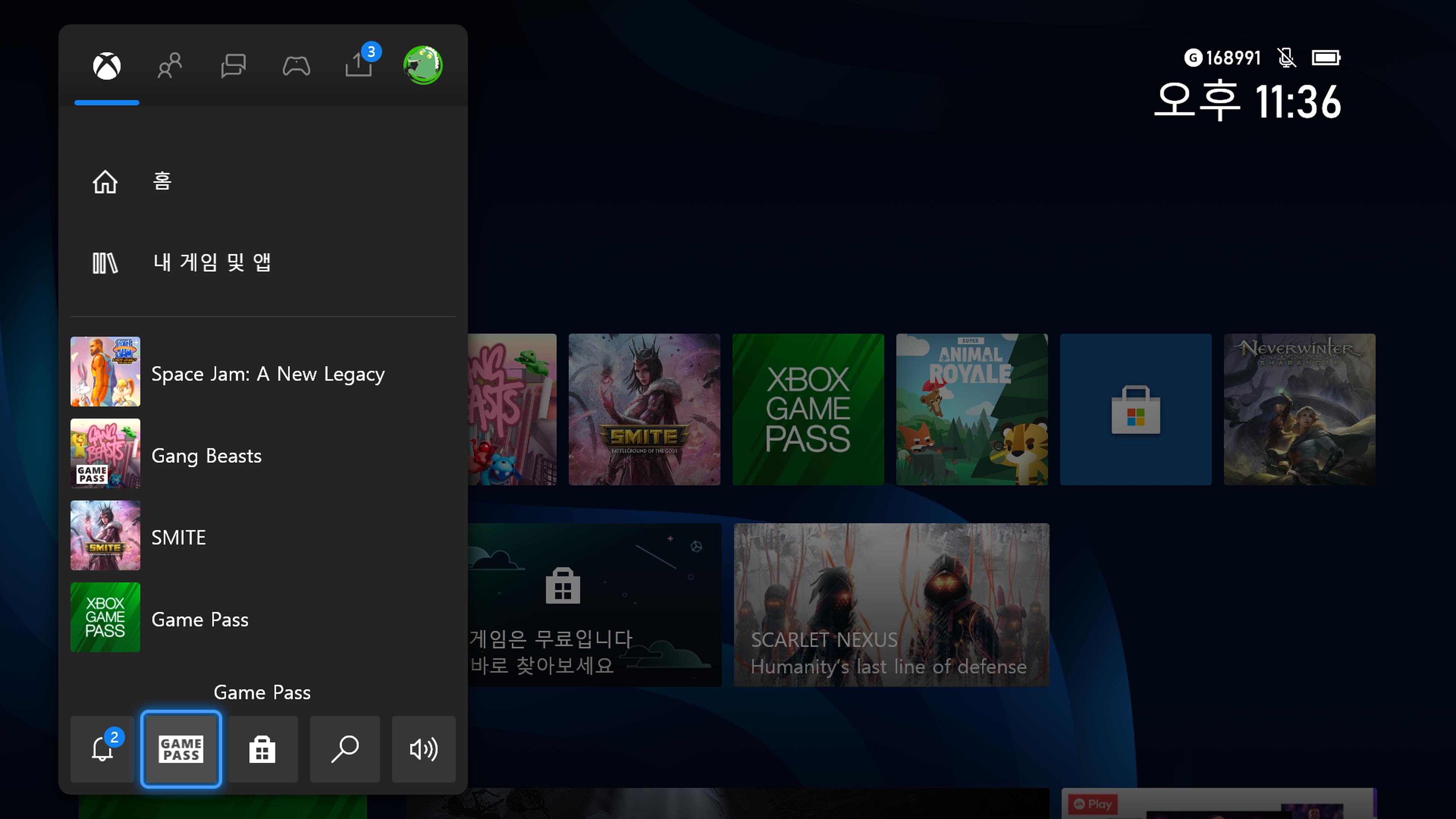Open Super Animal Royale tile
This screenshot has height=819, width=1456.
tap(972, 410)
